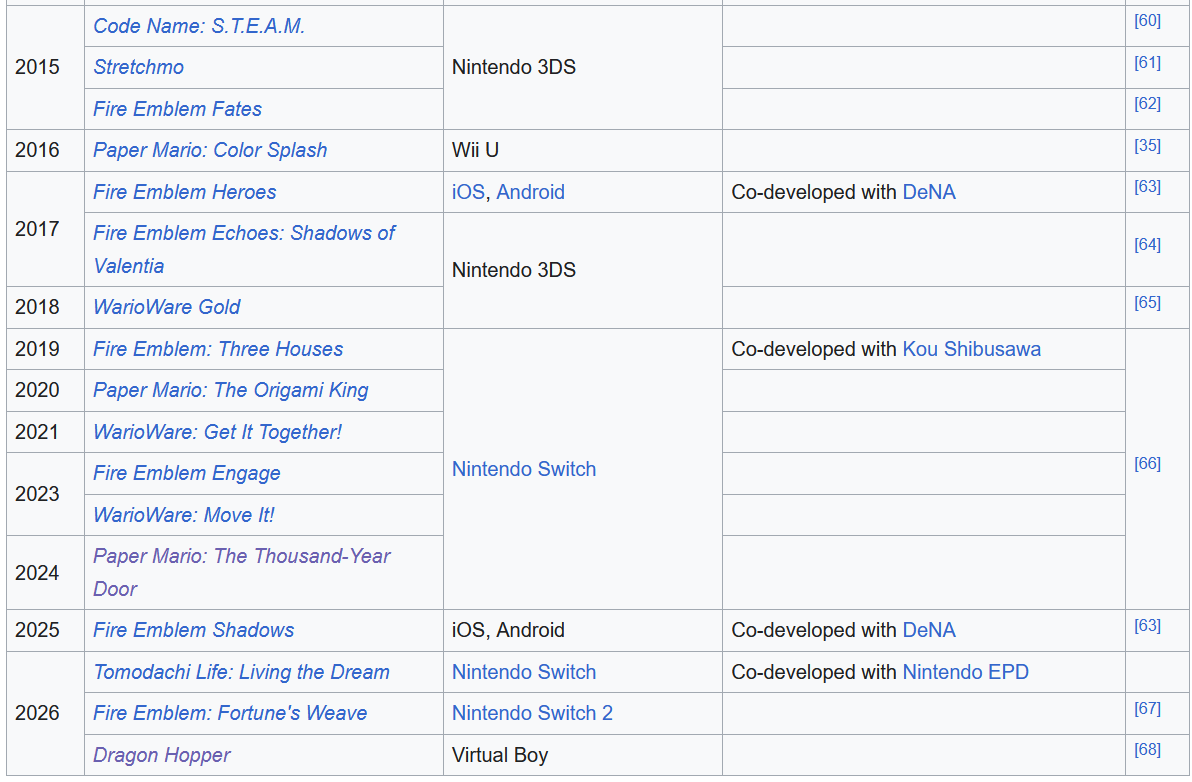Open the WarioWare Gold link
This screenshot has width=1192, height=782.
point(166,306)
